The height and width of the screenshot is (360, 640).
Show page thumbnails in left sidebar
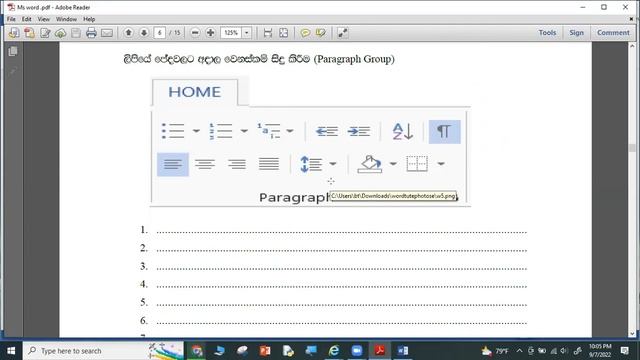click(x=13, y=51)
